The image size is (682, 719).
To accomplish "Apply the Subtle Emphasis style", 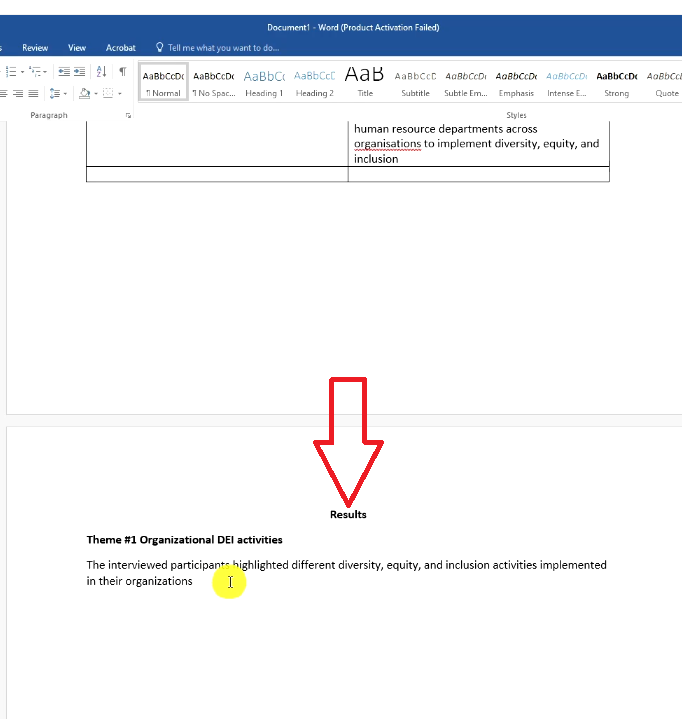I will (466, 83).
